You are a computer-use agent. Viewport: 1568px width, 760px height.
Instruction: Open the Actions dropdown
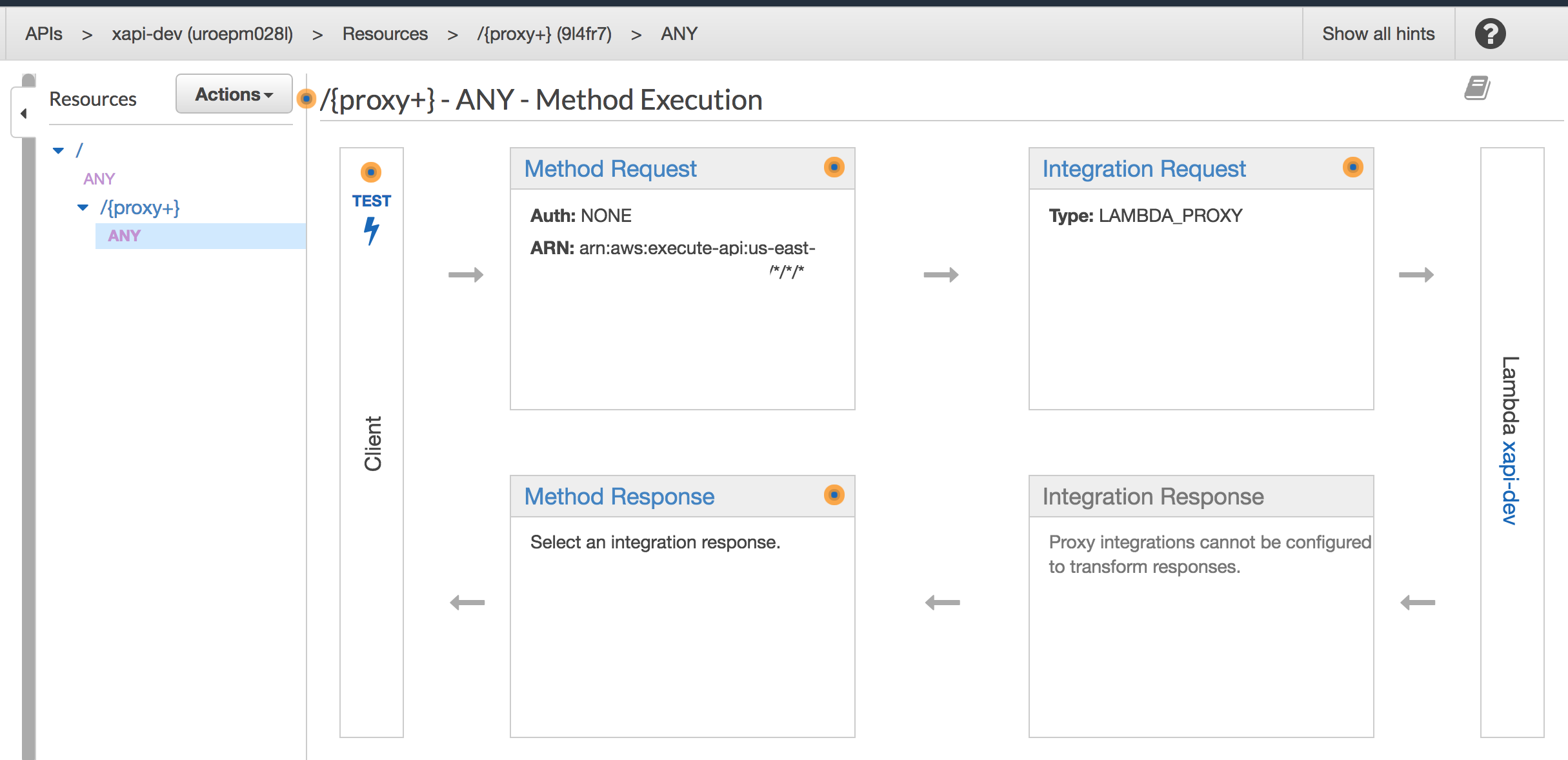pyautogui.click(x=234, y=94)
